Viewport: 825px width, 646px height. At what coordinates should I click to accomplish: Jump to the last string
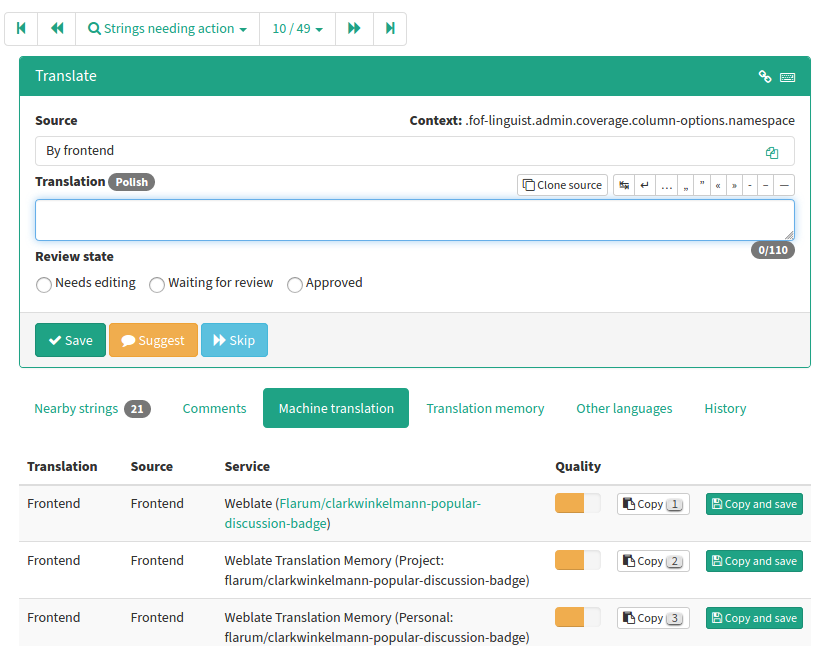point(390,28)
